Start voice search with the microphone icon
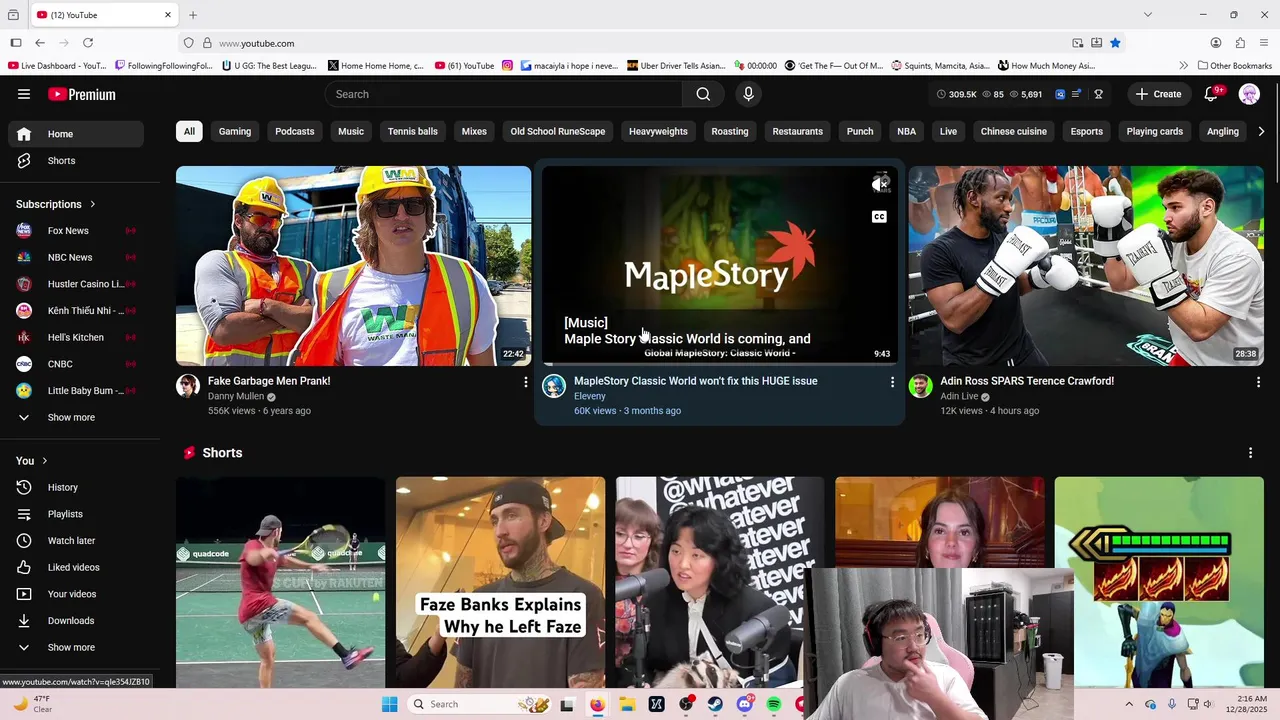This screenshot has width=1280, height=720. coord(748,94)
